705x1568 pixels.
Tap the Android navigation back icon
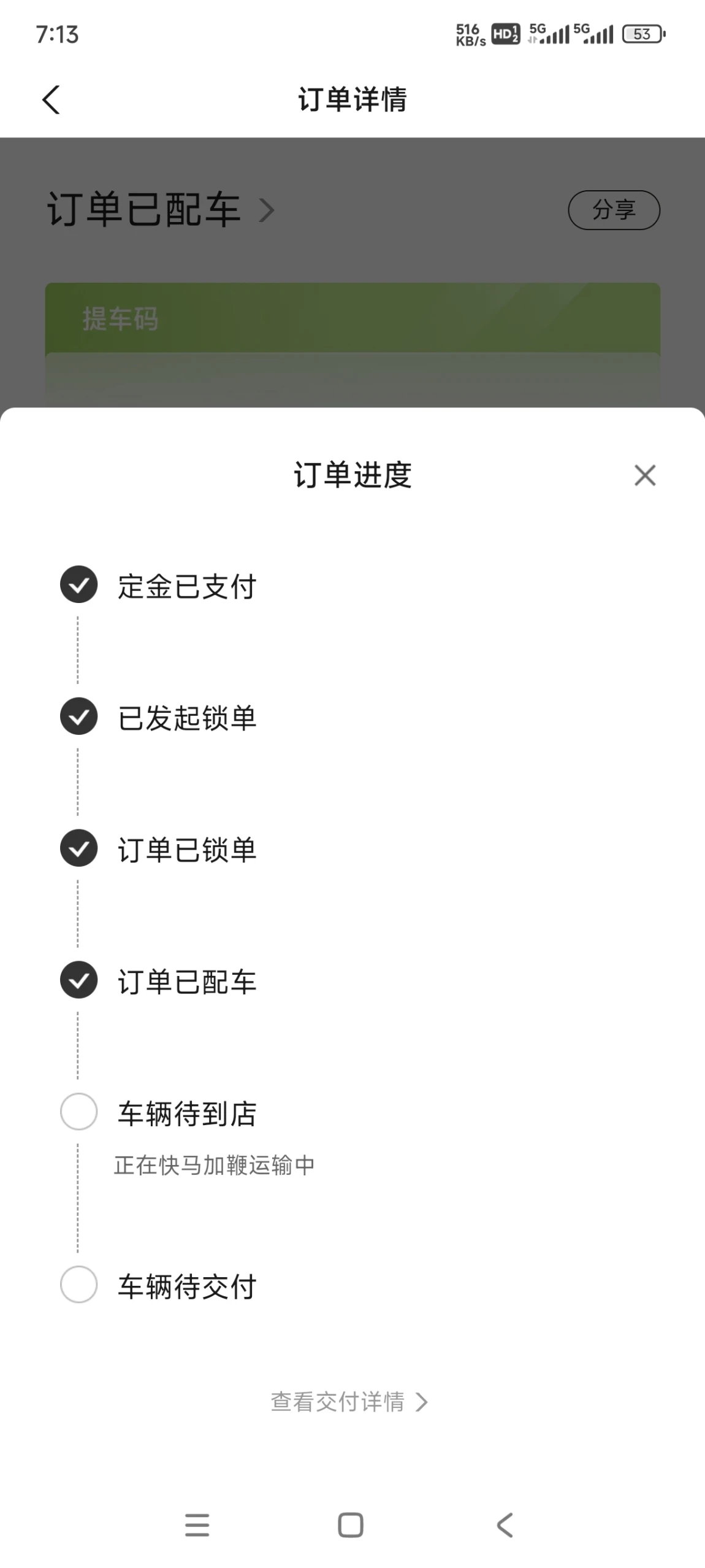(505, 1525)
